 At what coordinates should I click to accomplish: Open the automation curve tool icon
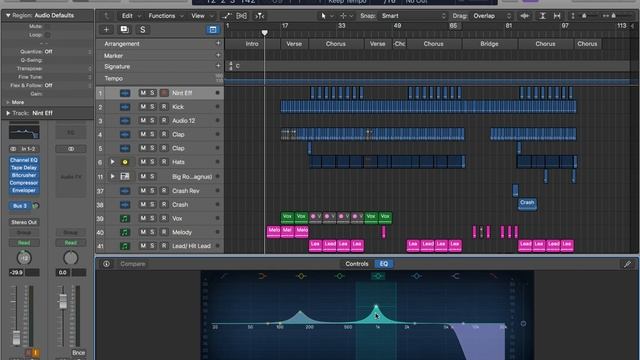coord(226,16)
